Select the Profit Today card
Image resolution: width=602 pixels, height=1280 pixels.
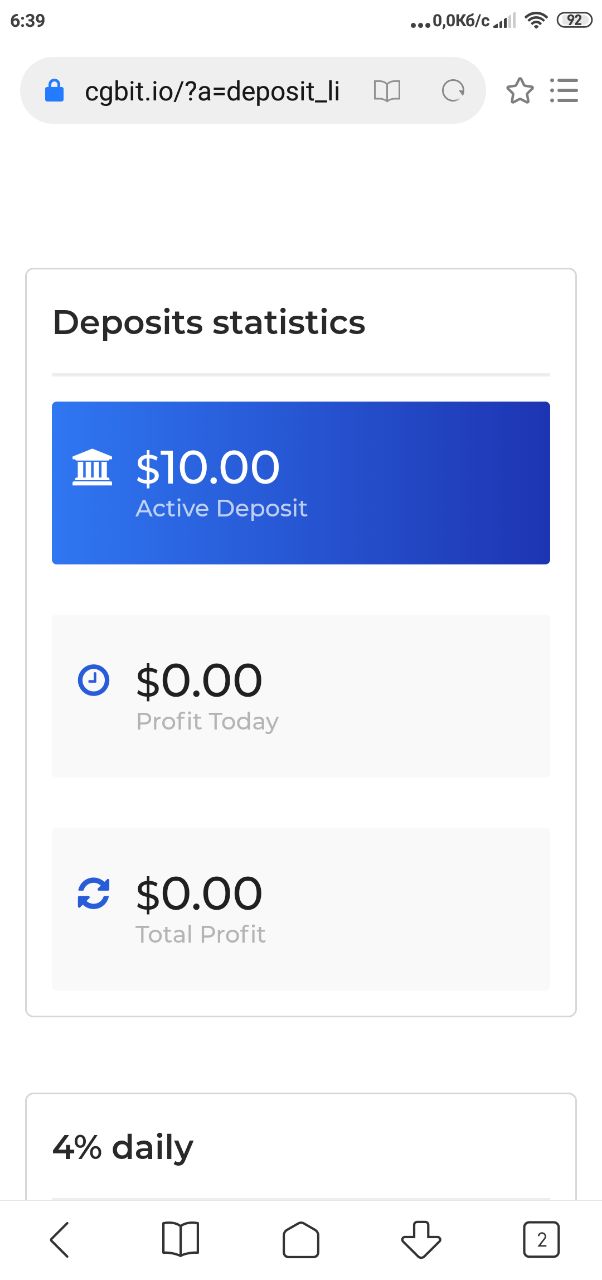coord(301,696)
